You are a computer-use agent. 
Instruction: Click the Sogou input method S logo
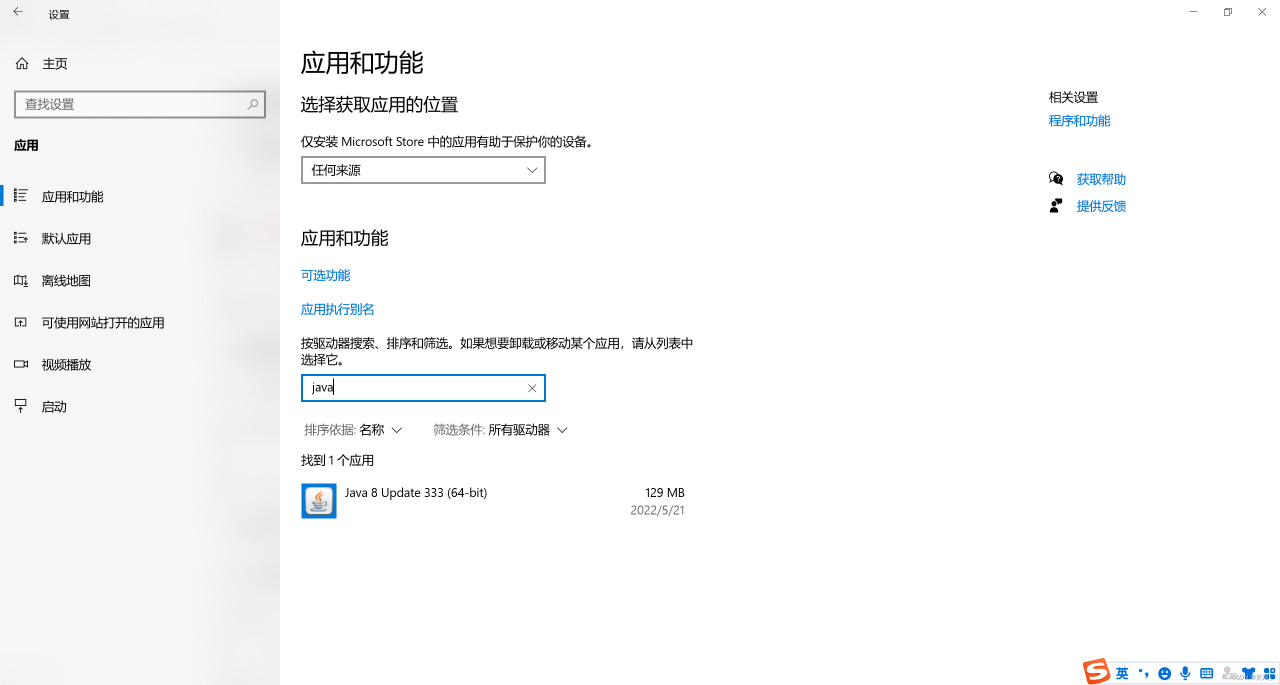(x=1097, y=671)
